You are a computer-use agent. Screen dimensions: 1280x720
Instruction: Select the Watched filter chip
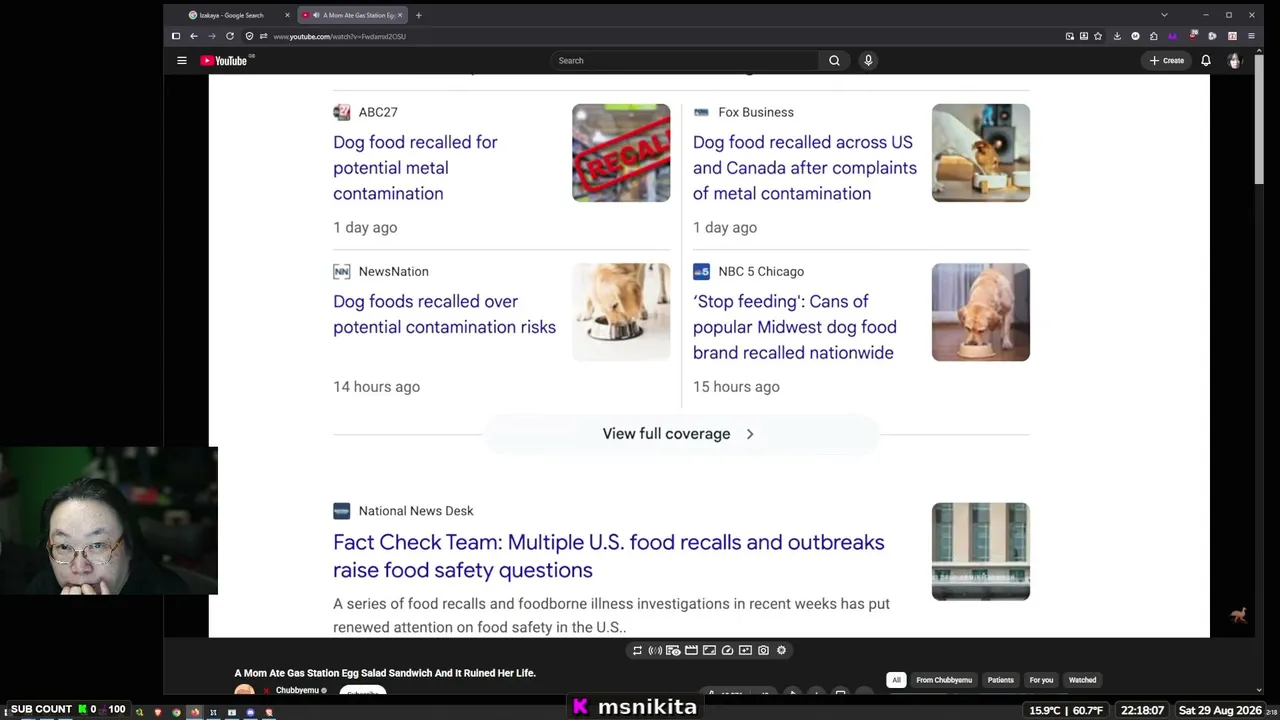click(1082, 680)
